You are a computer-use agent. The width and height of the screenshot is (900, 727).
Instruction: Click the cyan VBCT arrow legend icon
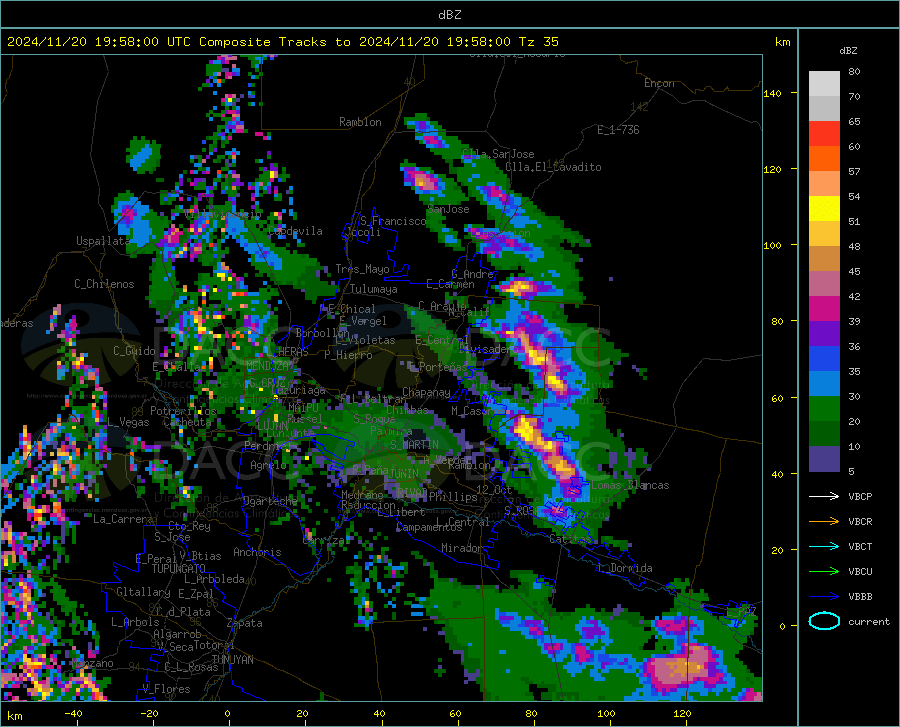point(824,546)
